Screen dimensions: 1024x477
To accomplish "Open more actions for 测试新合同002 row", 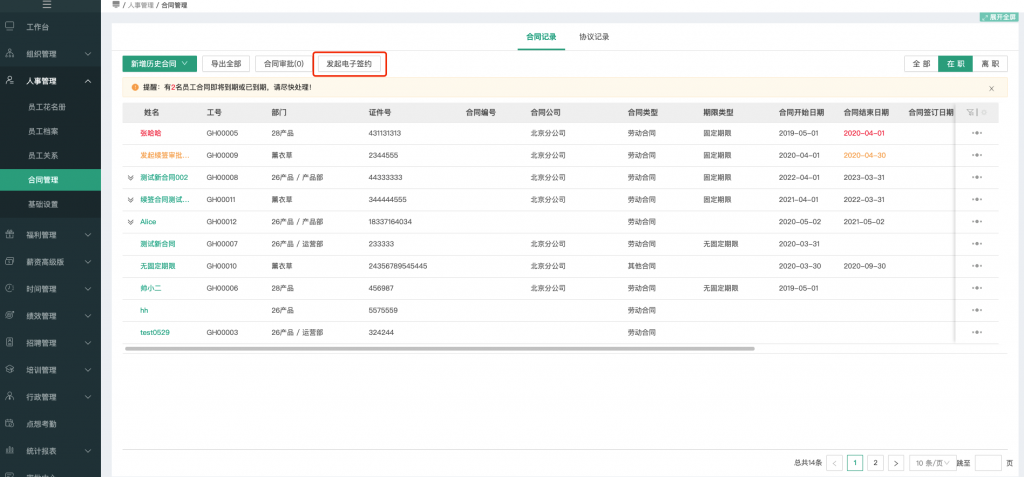I will tap(977, 177).
